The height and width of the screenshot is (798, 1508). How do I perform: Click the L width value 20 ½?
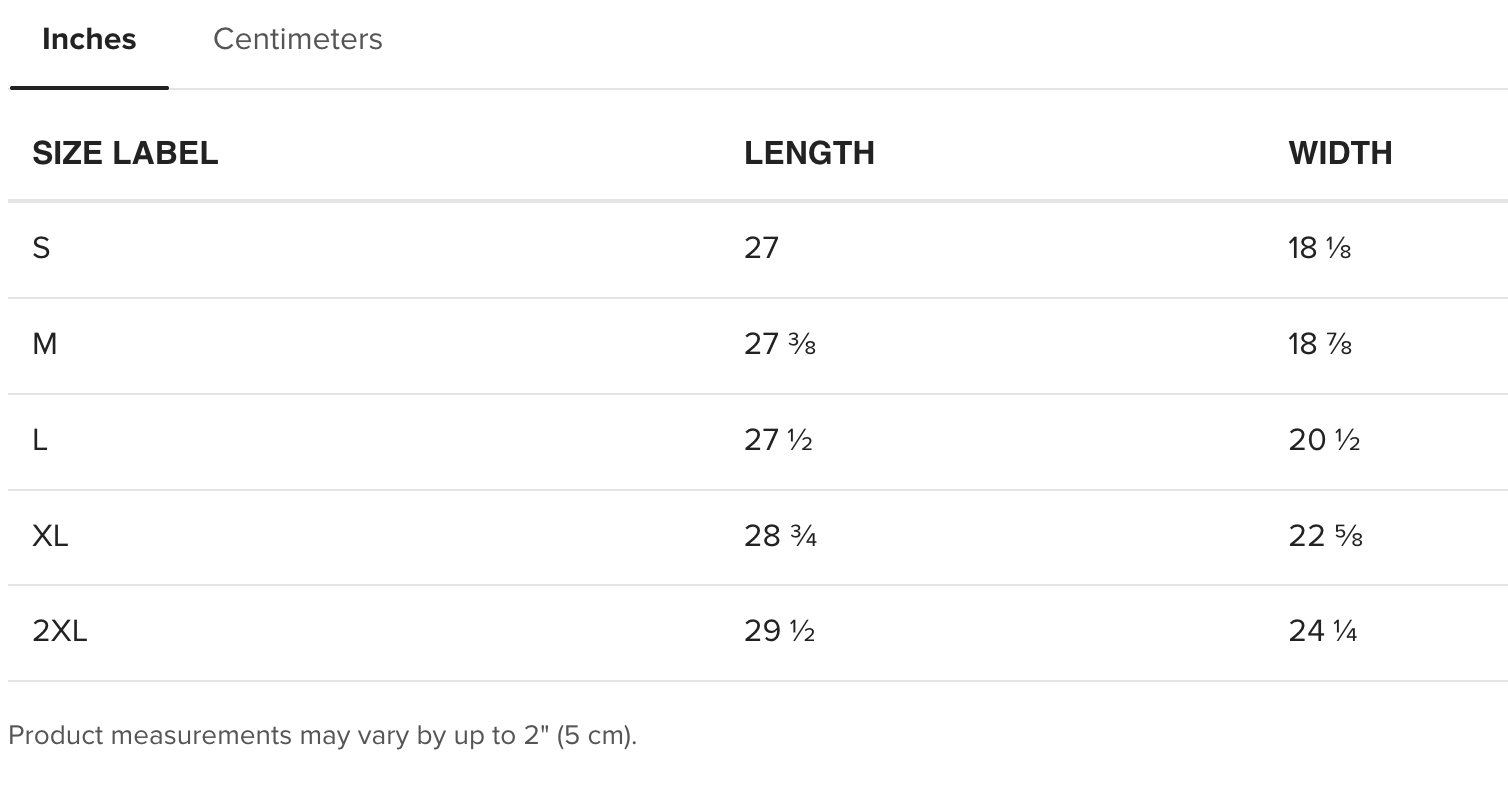coord(1324,440)
